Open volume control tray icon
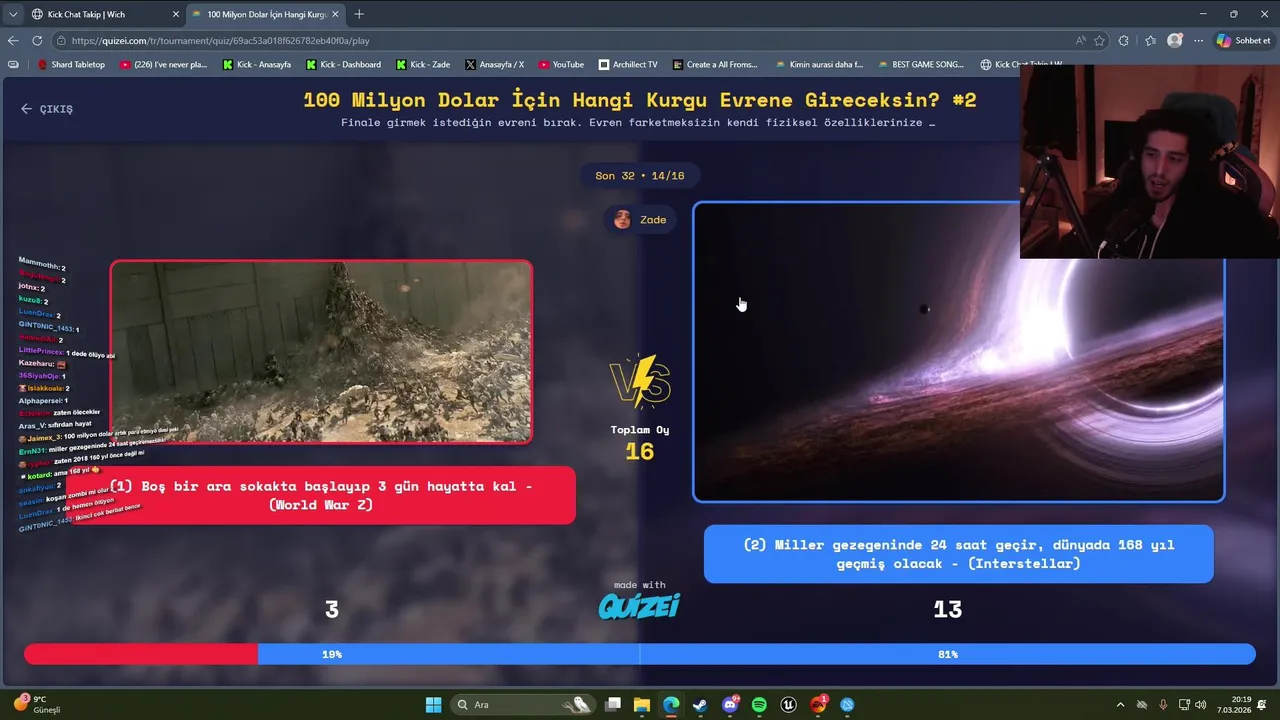Screen dimensions: 1280x720 pyautogui.click(x=1200, y=705)
